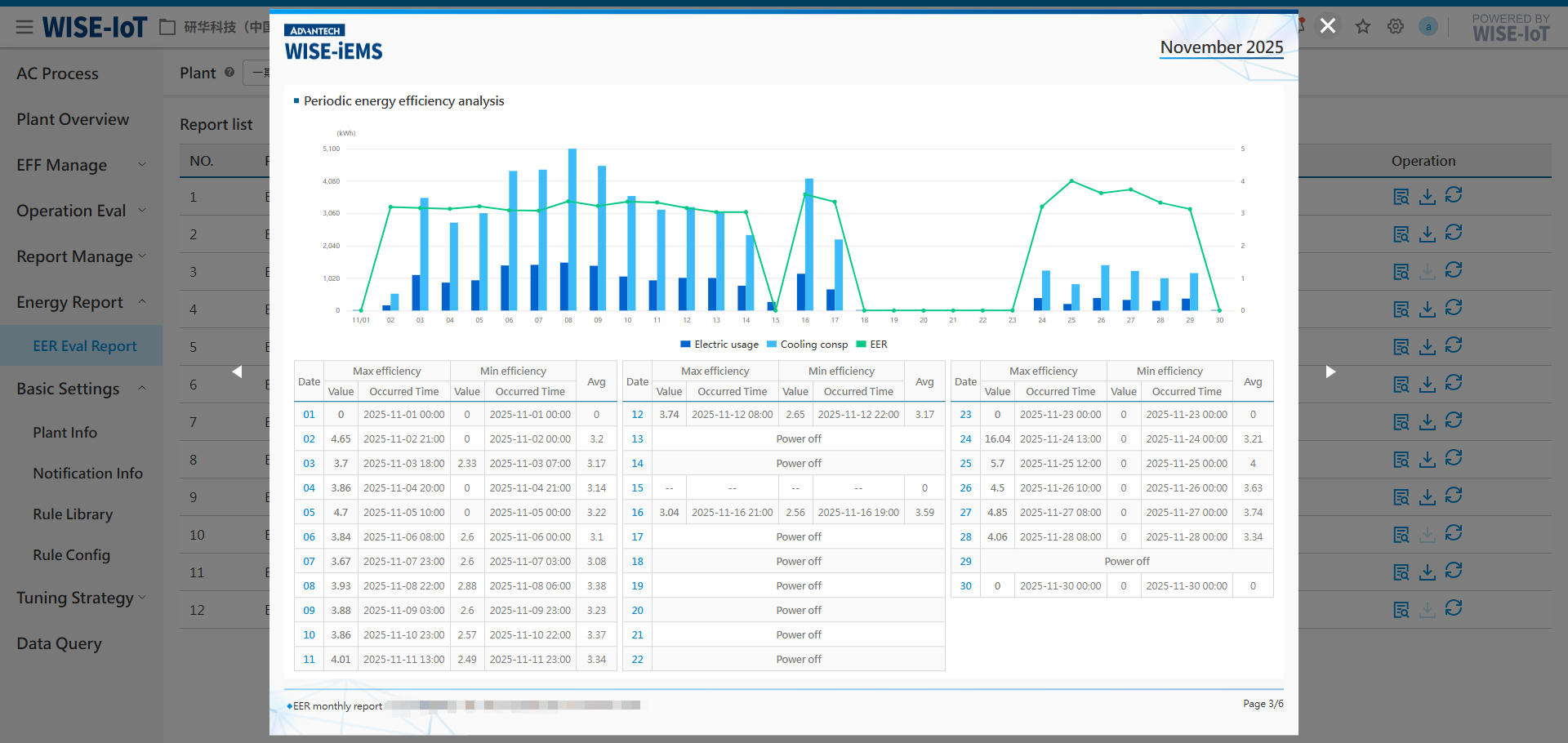Image resolution: width=1568 pixels, height=743 pixels.
Task: Toggle Electric usage series in chart legend
Action: pos(719,345)
